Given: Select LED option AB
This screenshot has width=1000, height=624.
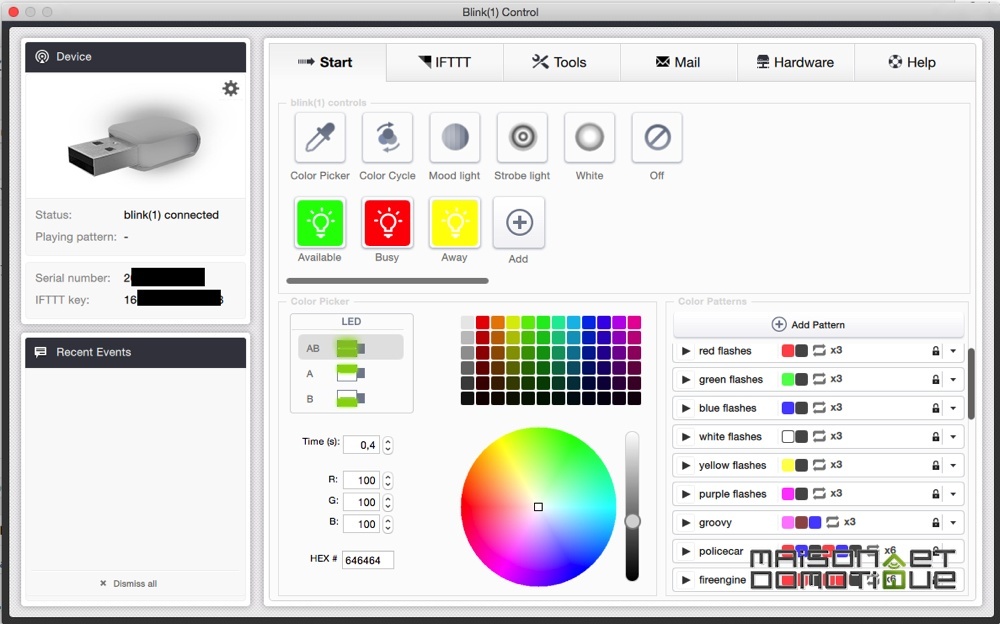Looking at the screenshot, I should click(351, 348).
